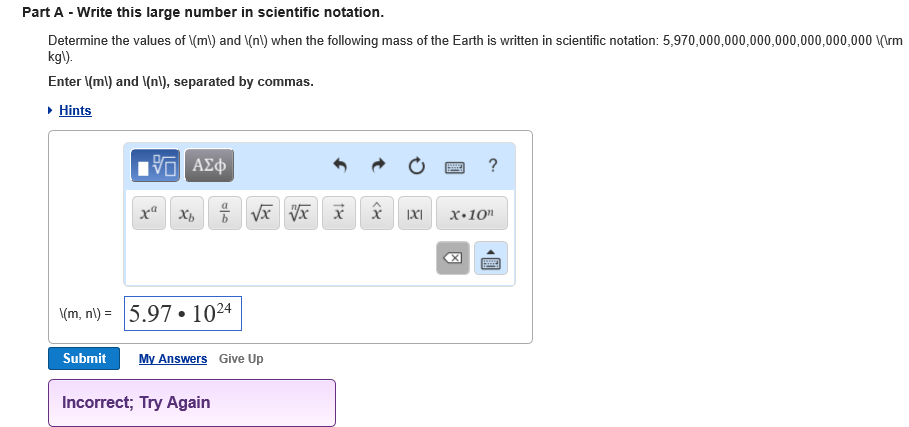Image resolution: width=909 pixels, height=427 pixels.
Task: Insert a subscript template (x_b)
Action: click(x=187, y=214)
